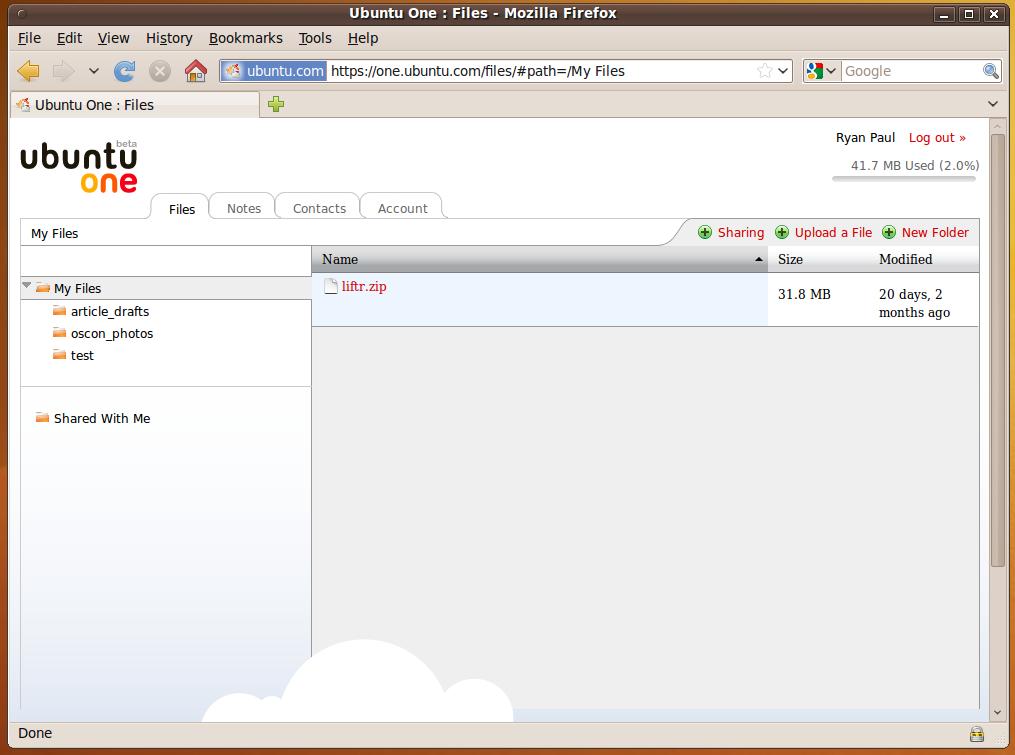Sort by the Name column header
The width and height of the screenshot is (1015, 755).
[x=540, y=259]
